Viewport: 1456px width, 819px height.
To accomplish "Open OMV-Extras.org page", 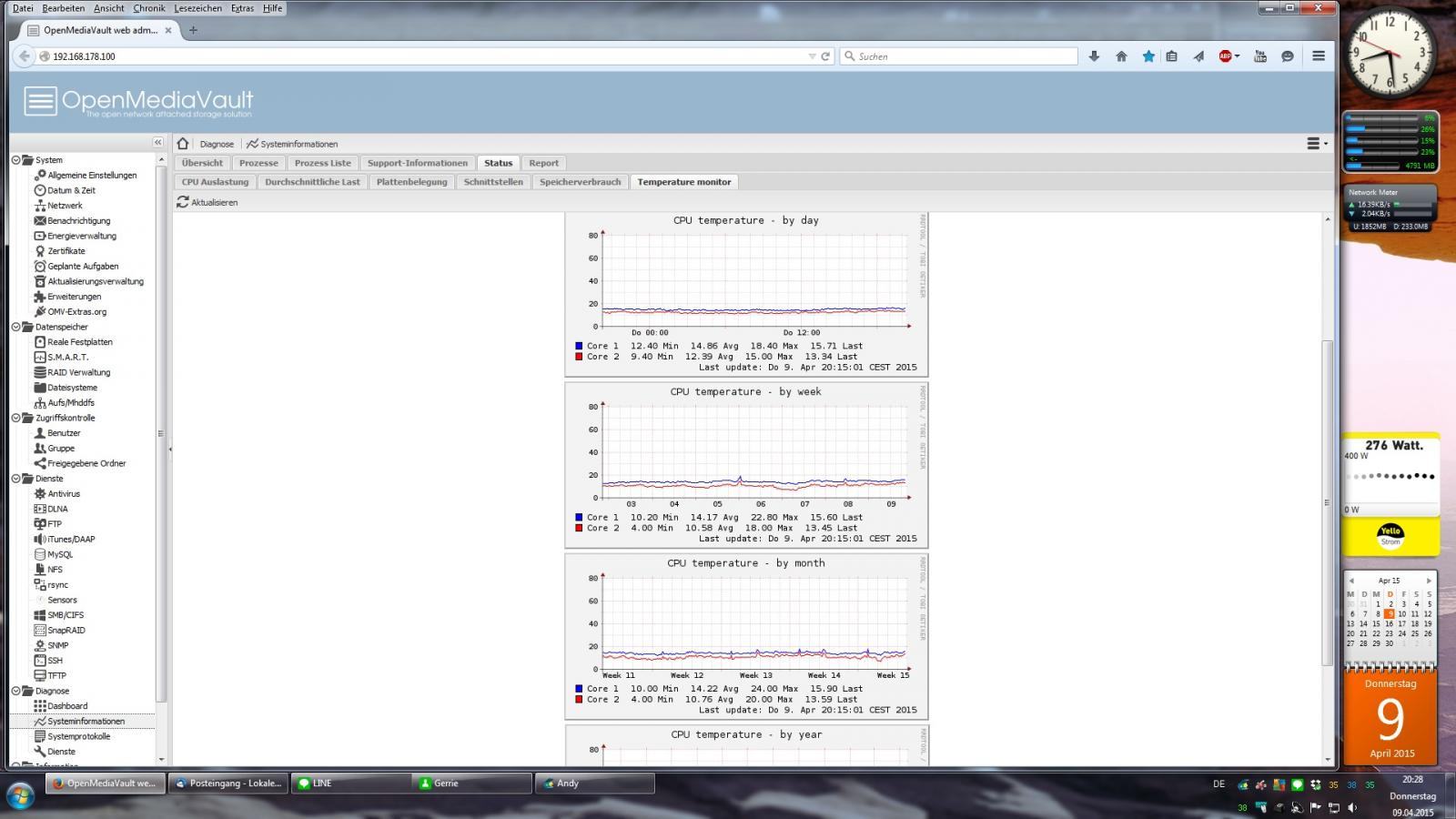I will (x=76, y=311).
